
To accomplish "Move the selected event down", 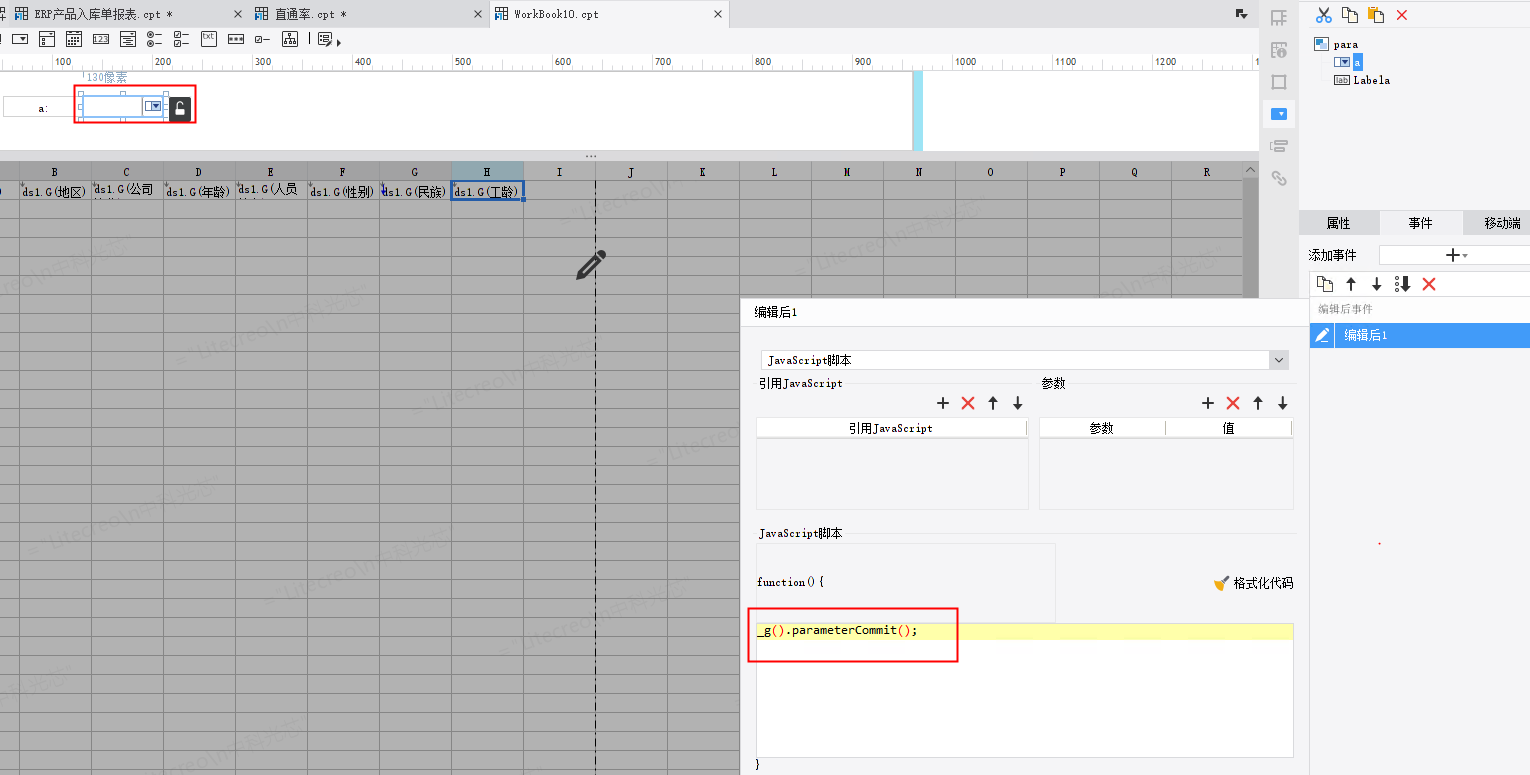I will tap(1377, 284).
